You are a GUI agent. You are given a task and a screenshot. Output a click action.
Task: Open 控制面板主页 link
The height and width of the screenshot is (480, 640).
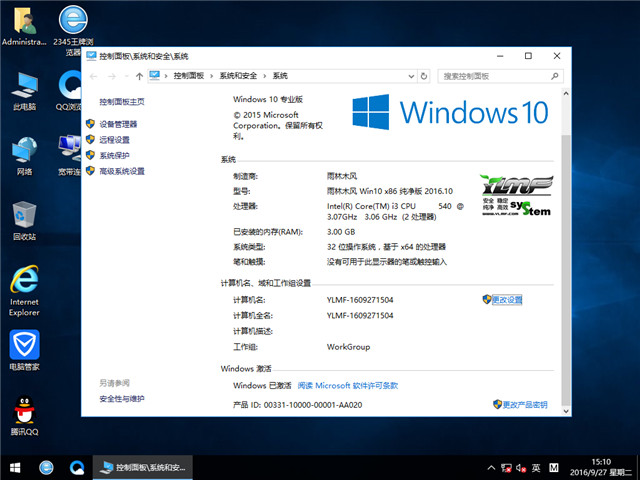click(x=122, y=102)
